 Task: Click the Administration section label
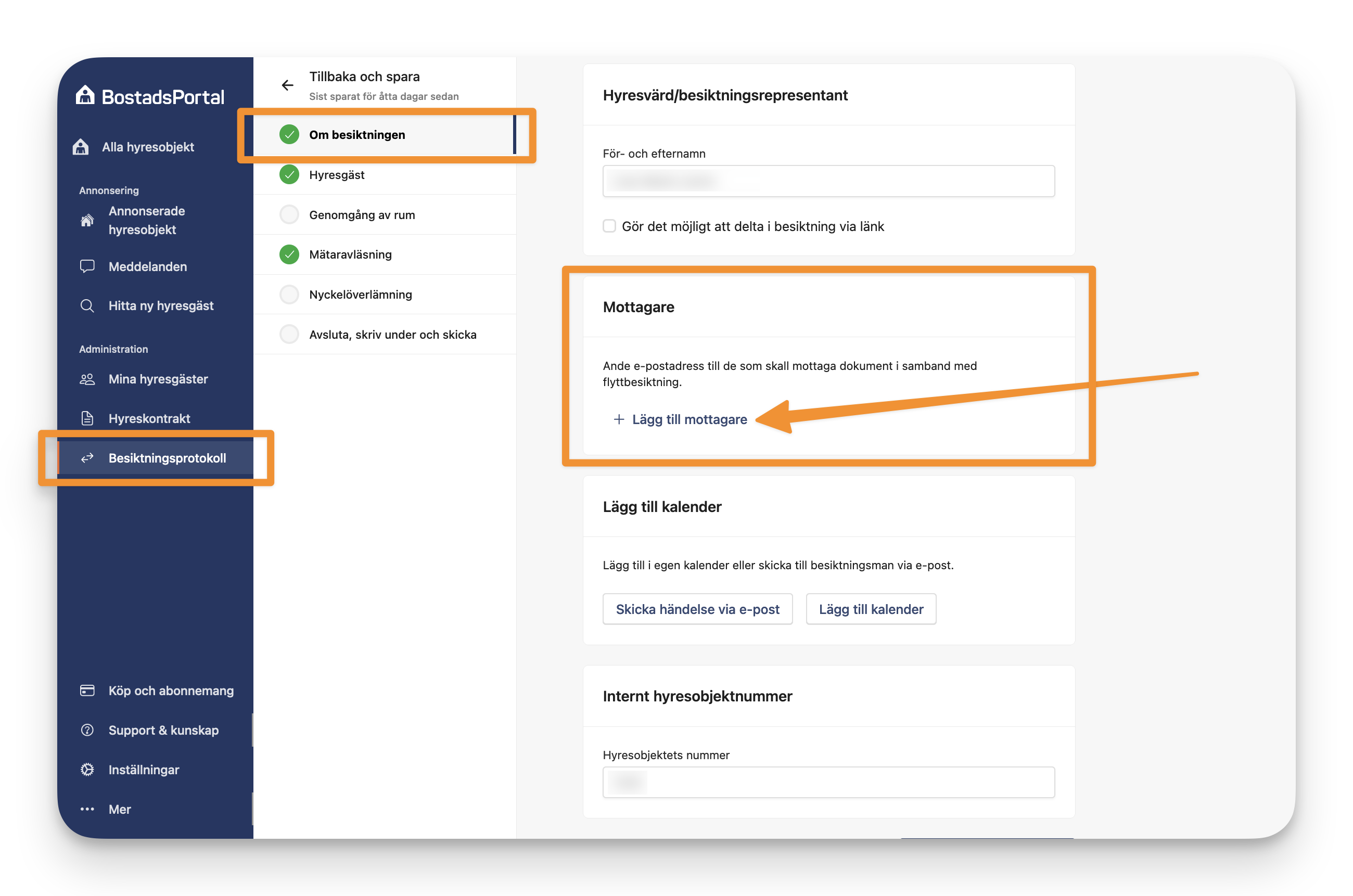tap(113, 349)
